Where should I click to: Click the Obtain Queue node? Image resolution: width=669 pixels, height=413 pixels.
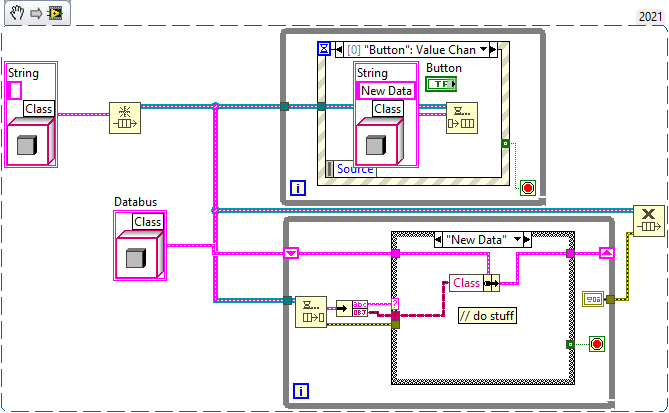(x=125, y=118)
